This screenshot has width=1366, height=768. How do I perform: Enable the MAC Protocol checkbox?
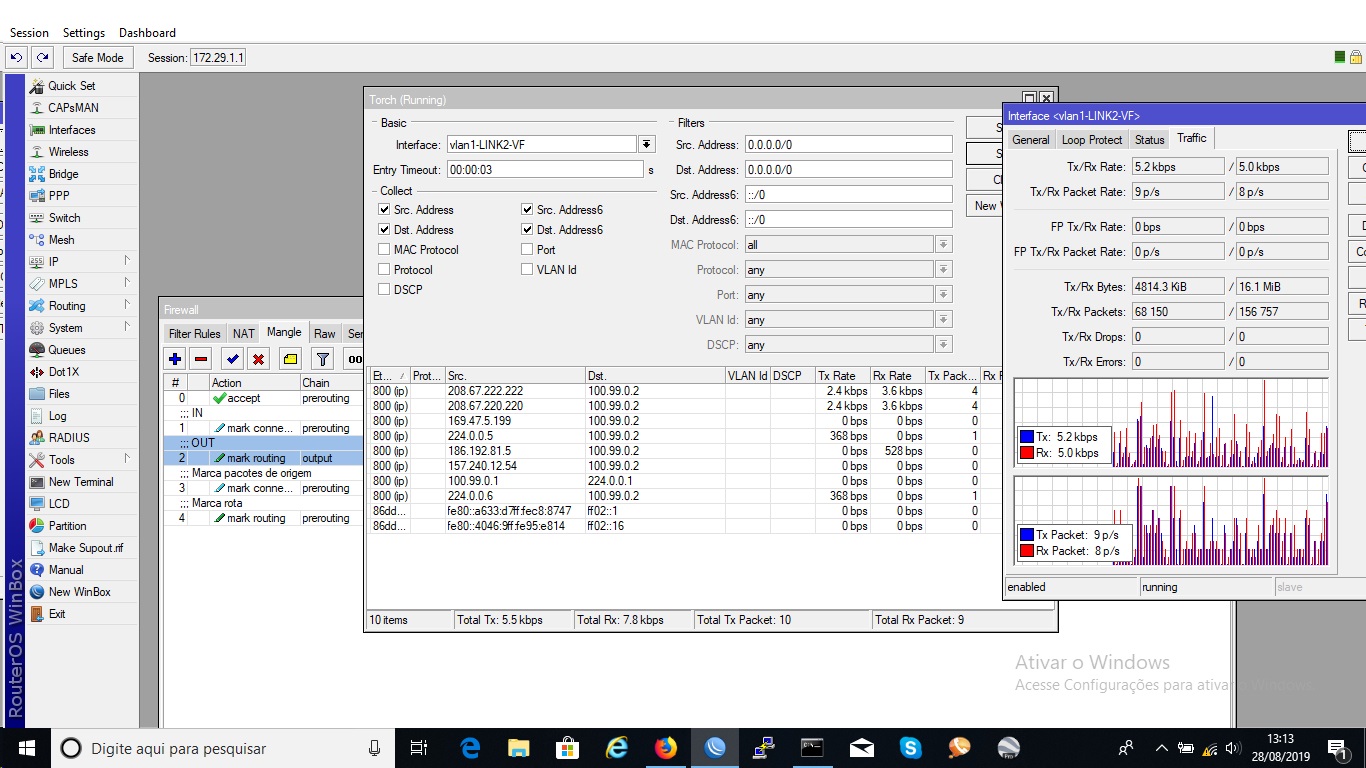coord(385,250)
